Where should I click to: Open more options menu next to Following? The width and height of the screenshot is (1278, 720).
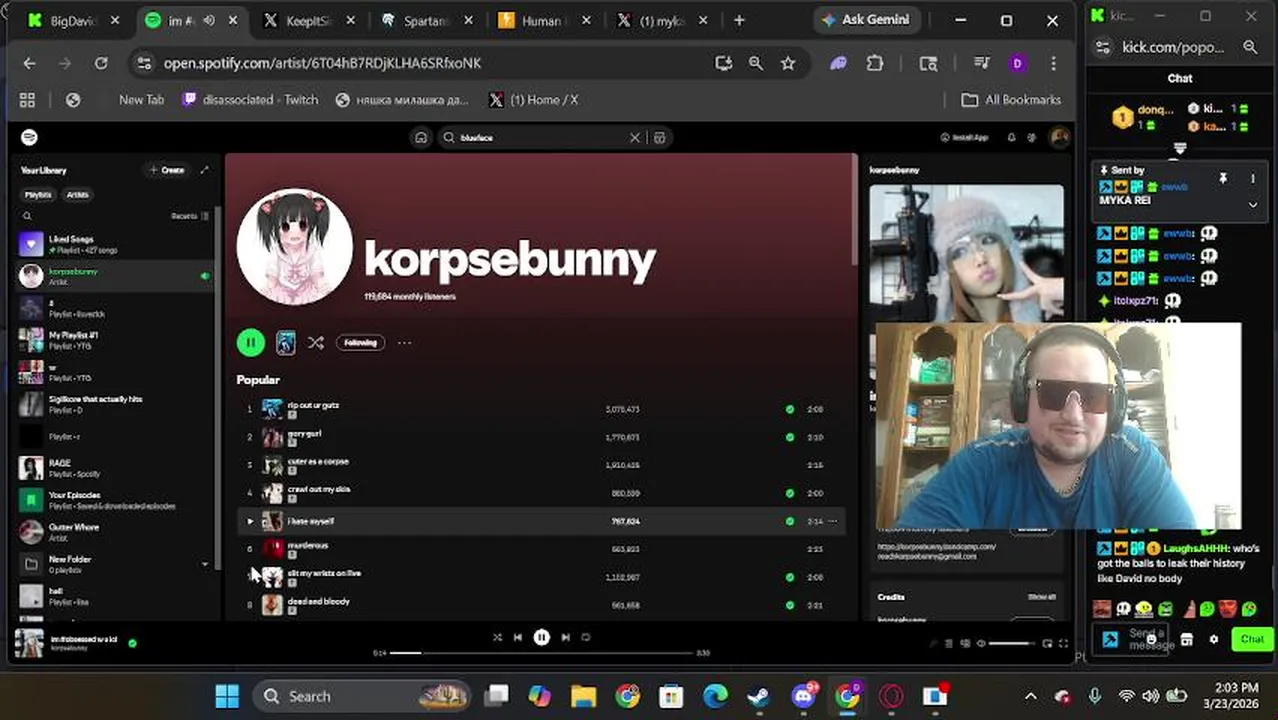click(404, 343)
